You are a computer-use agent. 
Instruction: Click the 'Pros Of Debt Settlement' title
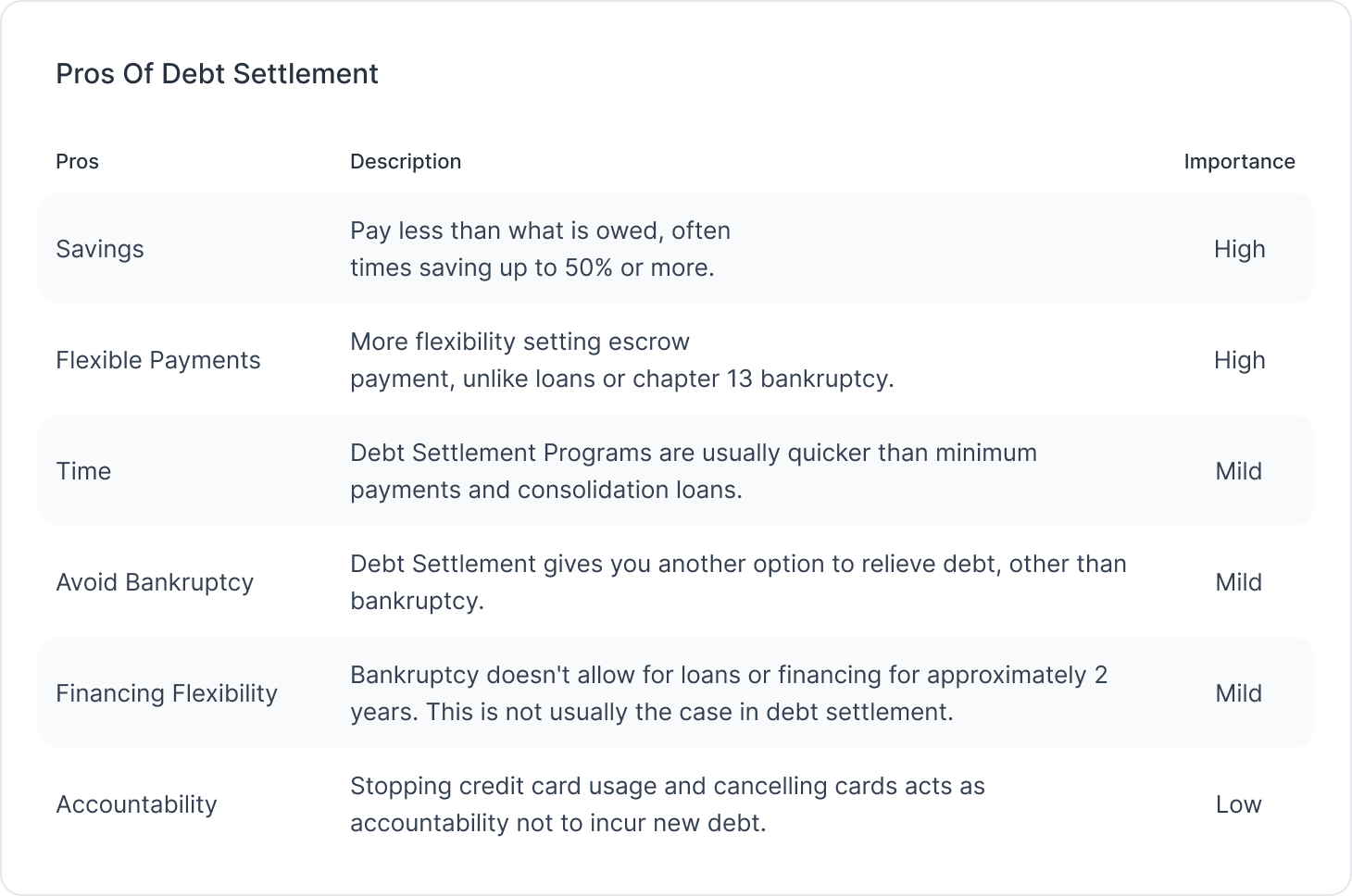(217, 74)
